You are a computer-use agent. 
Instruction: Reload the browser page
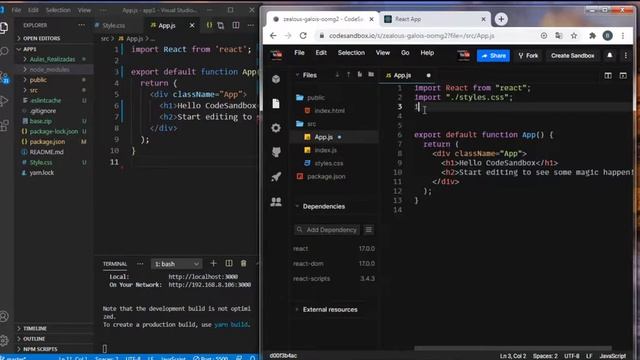coord(303,36)
